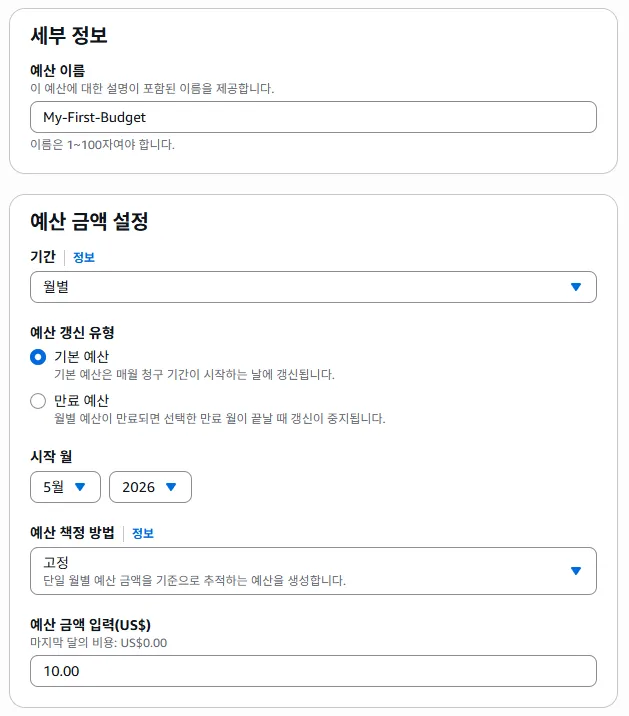Click the 예산 갱신 유형 heading
Image resolution: width=629 pixels, height=716 pixels.
click(72, 332)
